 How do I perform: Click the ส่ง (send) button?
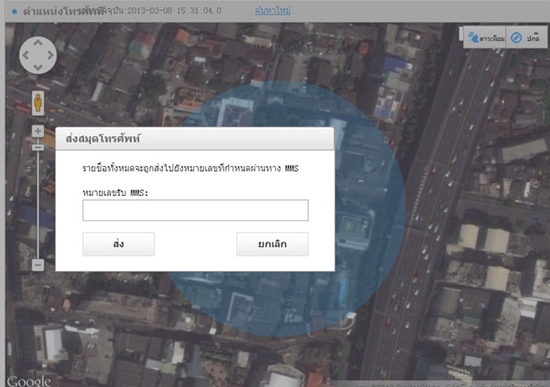click(119, 244)
